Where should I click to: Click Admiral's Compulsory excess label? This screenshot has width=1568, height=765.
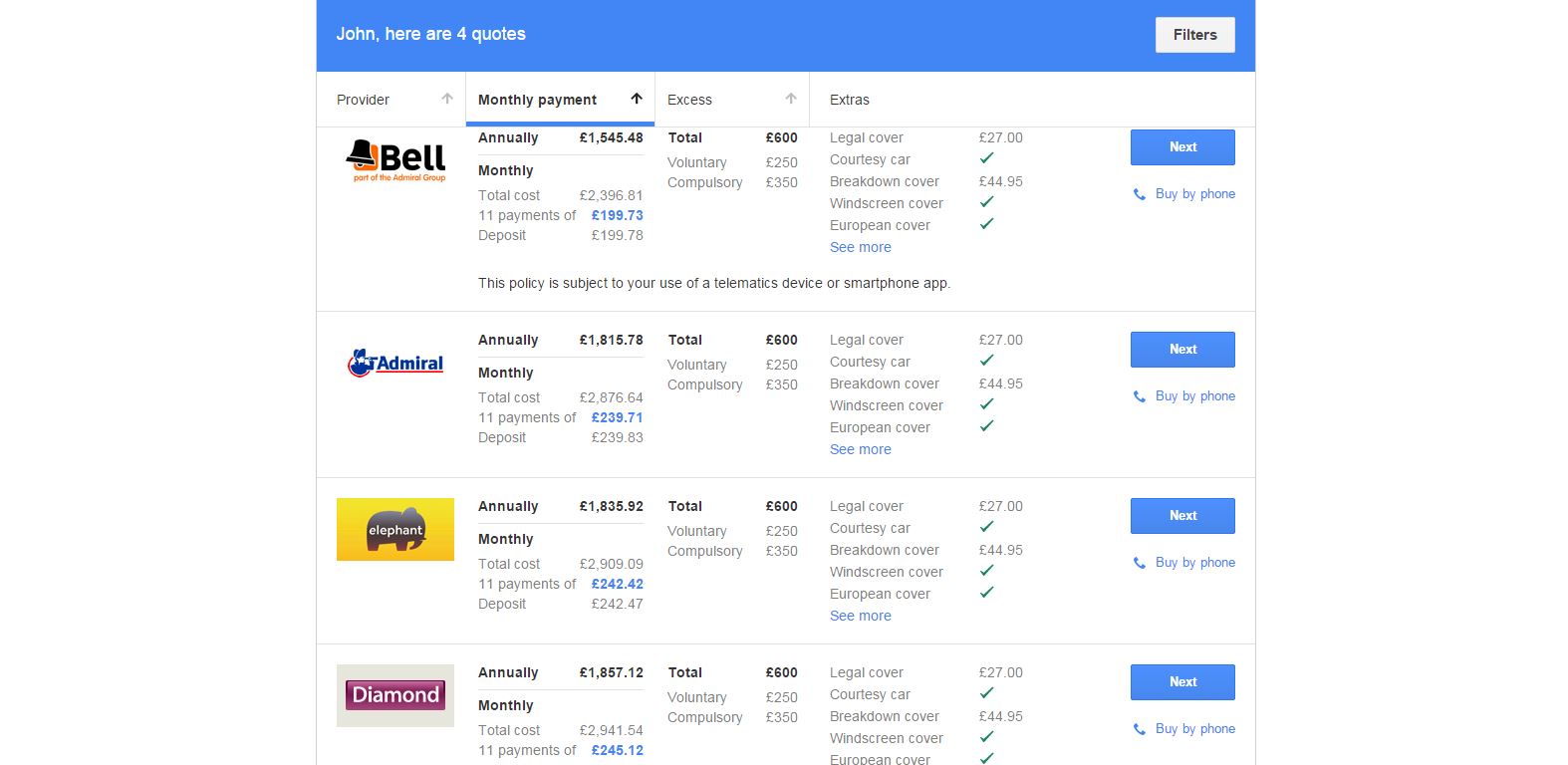(x=705, y=384)
